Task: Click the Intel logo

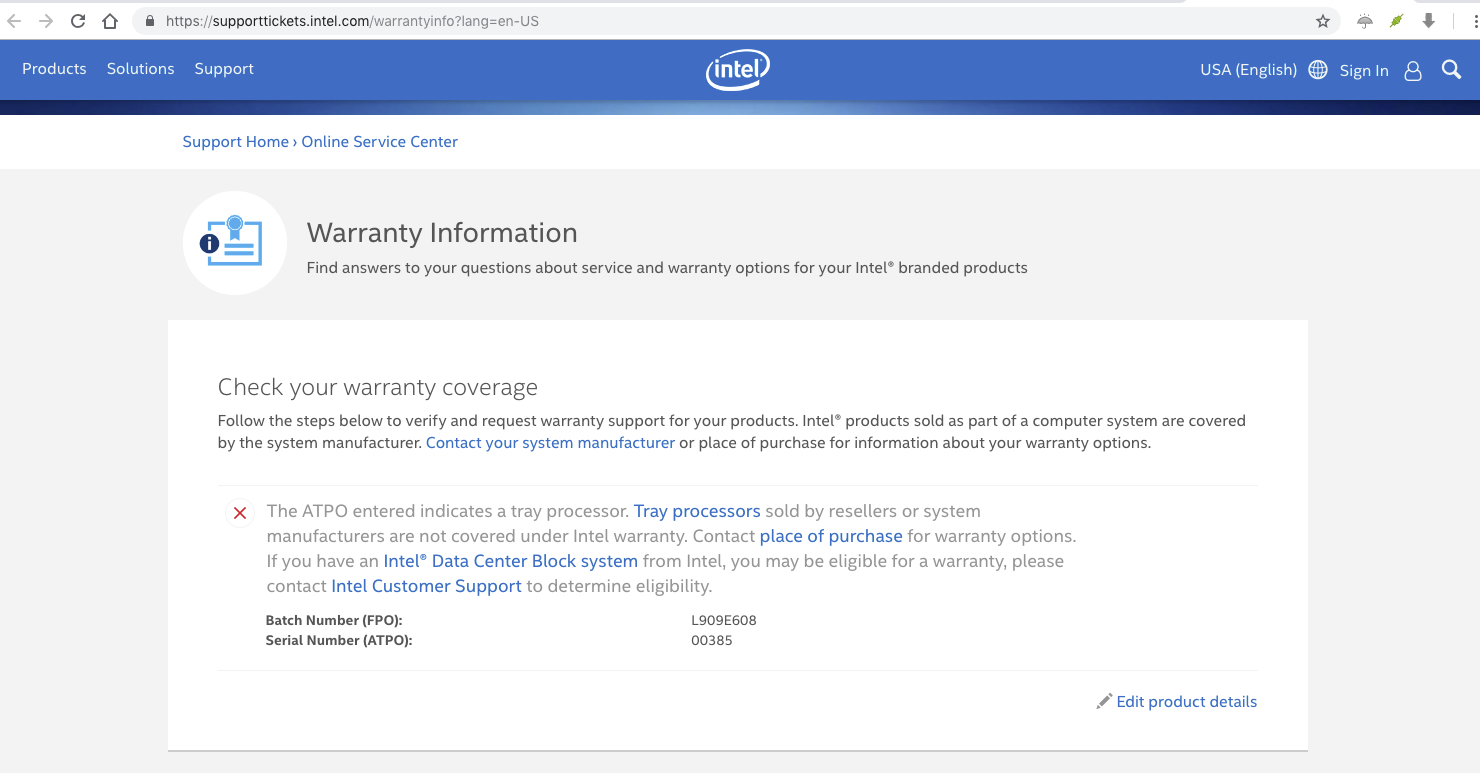Action: click(738, 70)
